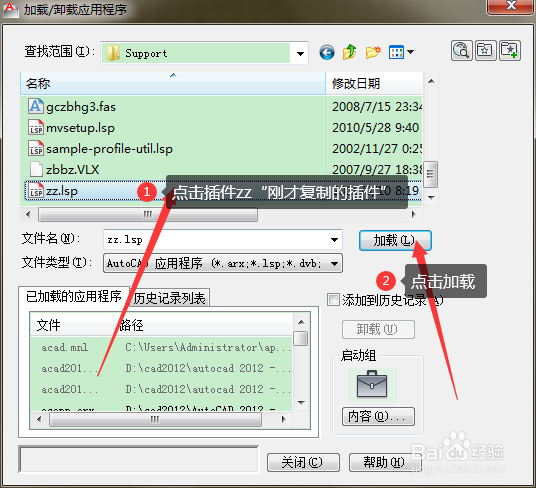Click the 关闭(C) button

(303, 462)
